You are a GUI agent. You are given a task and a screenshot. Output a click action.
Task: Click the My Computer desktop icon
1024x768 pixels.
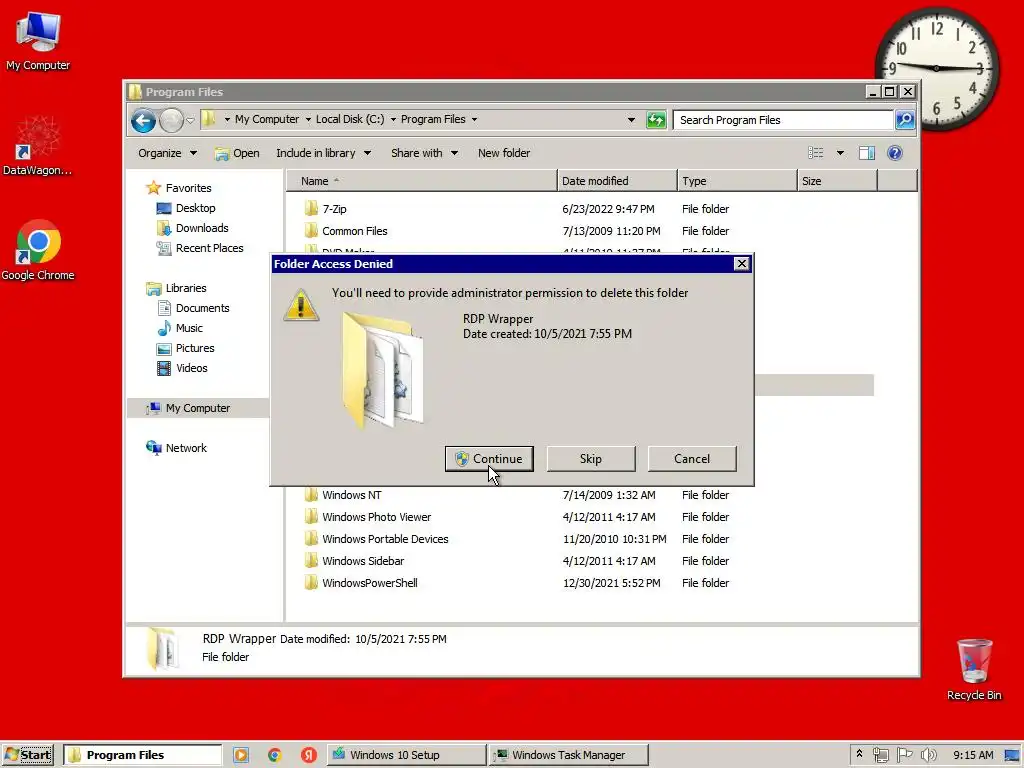pos(38,40)
